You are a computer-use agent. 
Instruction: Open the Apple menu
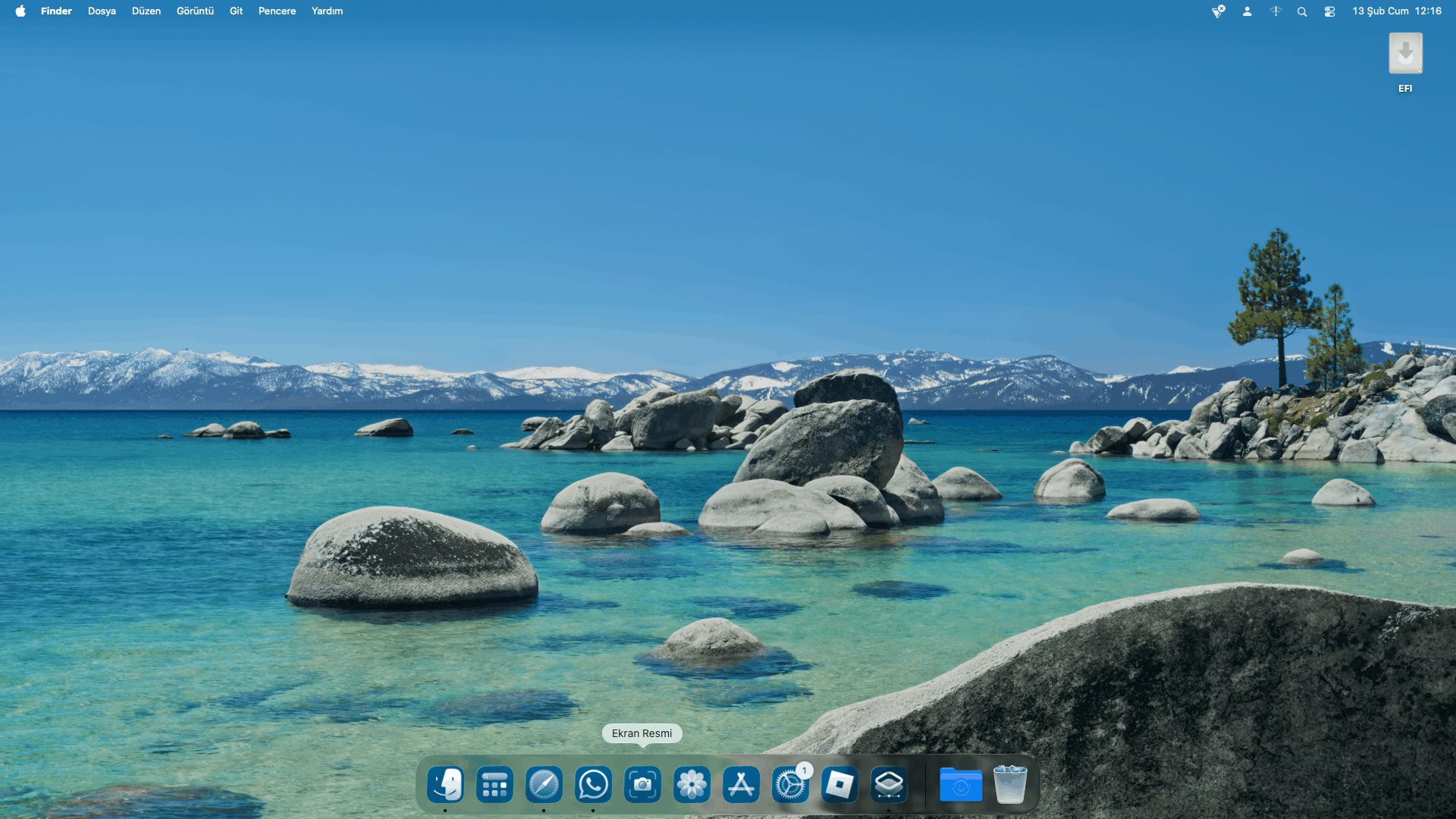coord(20,11)
